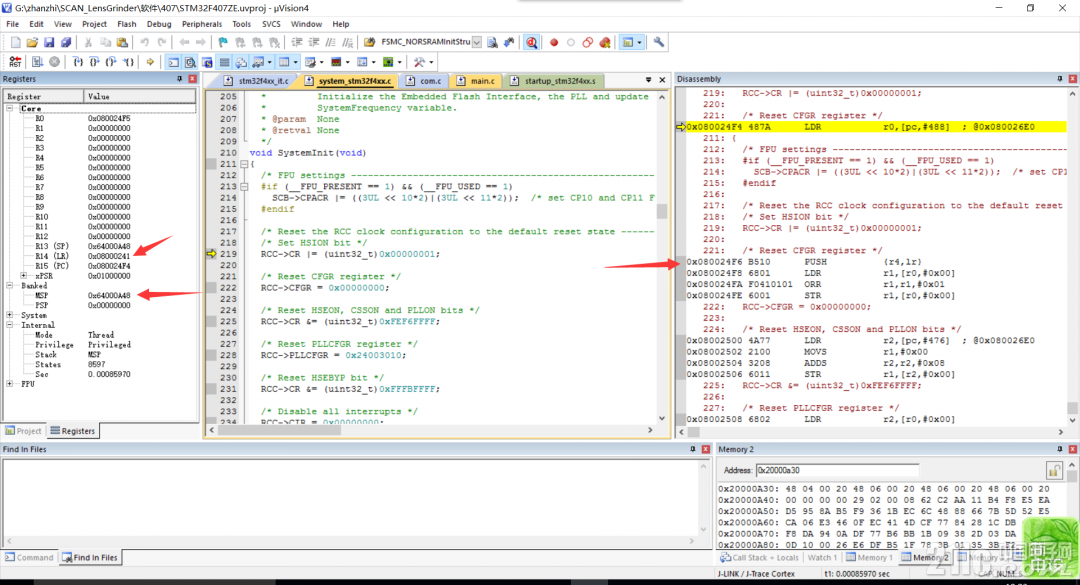Toggle auto-hide pin on Registers panel
Screen dimensions: 1080x585
pos(180,79)
